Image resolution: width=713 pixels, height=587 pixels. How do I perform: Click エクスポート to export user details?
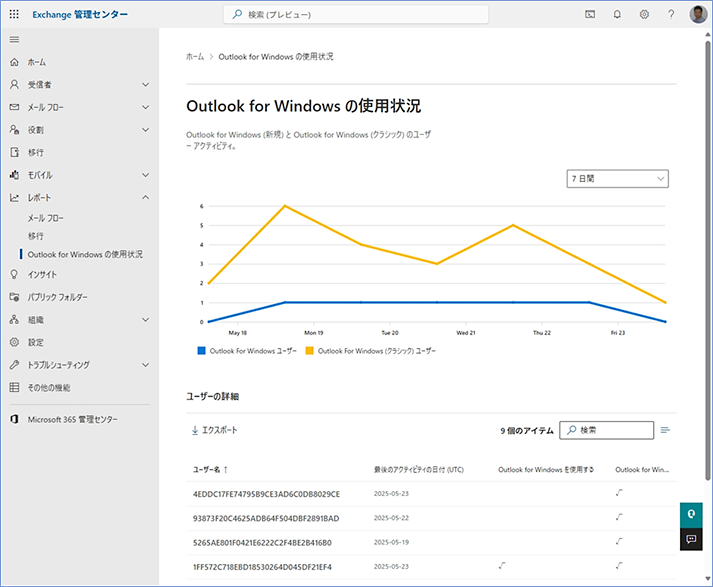click(x=214, y=430)
